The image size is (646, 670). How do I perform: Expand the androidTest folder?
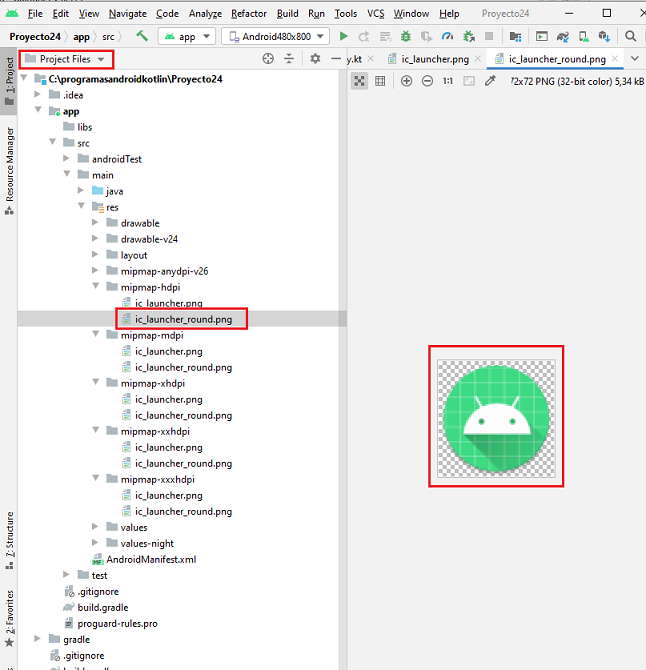[67, 159]
